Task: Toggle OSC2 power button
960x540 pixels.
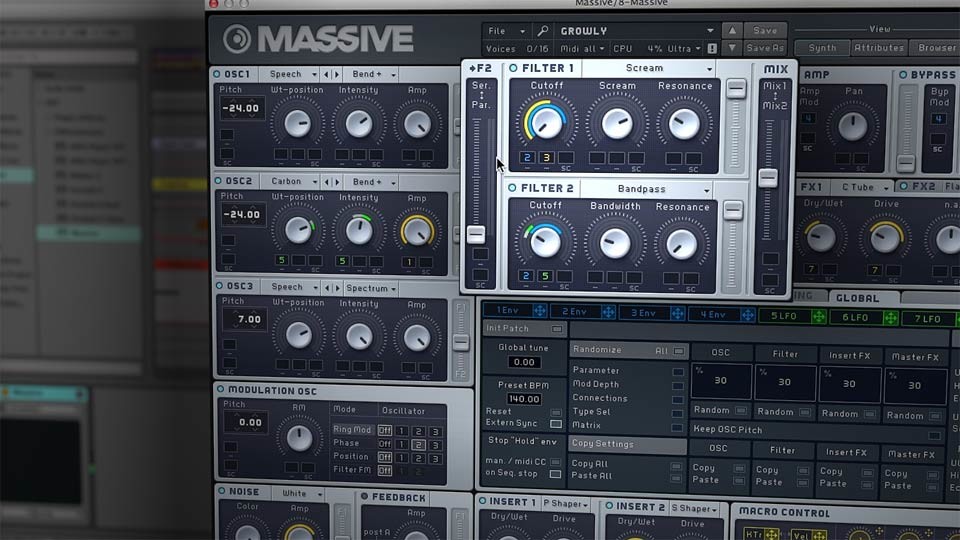Action: coord(218,181)
